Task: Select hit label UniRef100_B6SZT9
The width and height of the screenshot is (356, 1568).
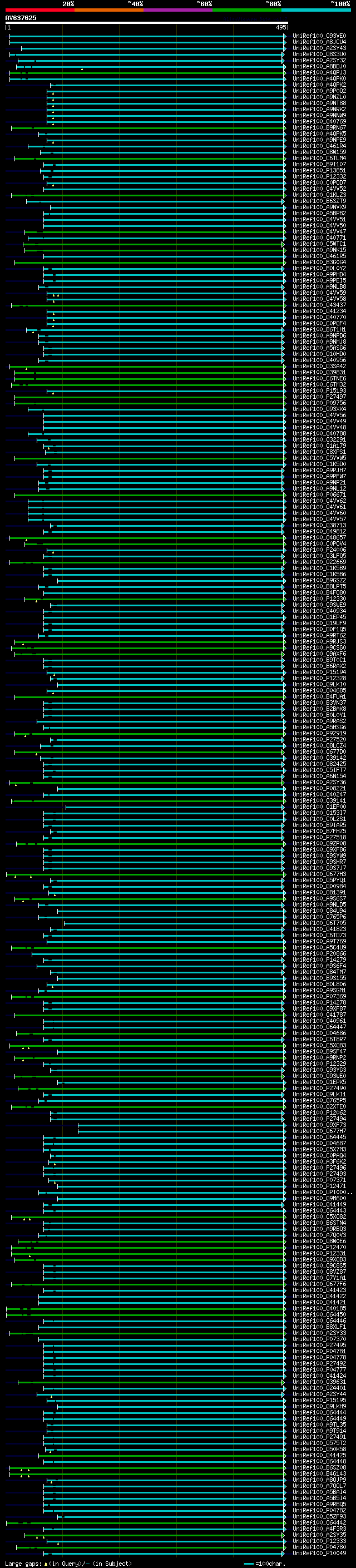Action: [x=319, y=201]
